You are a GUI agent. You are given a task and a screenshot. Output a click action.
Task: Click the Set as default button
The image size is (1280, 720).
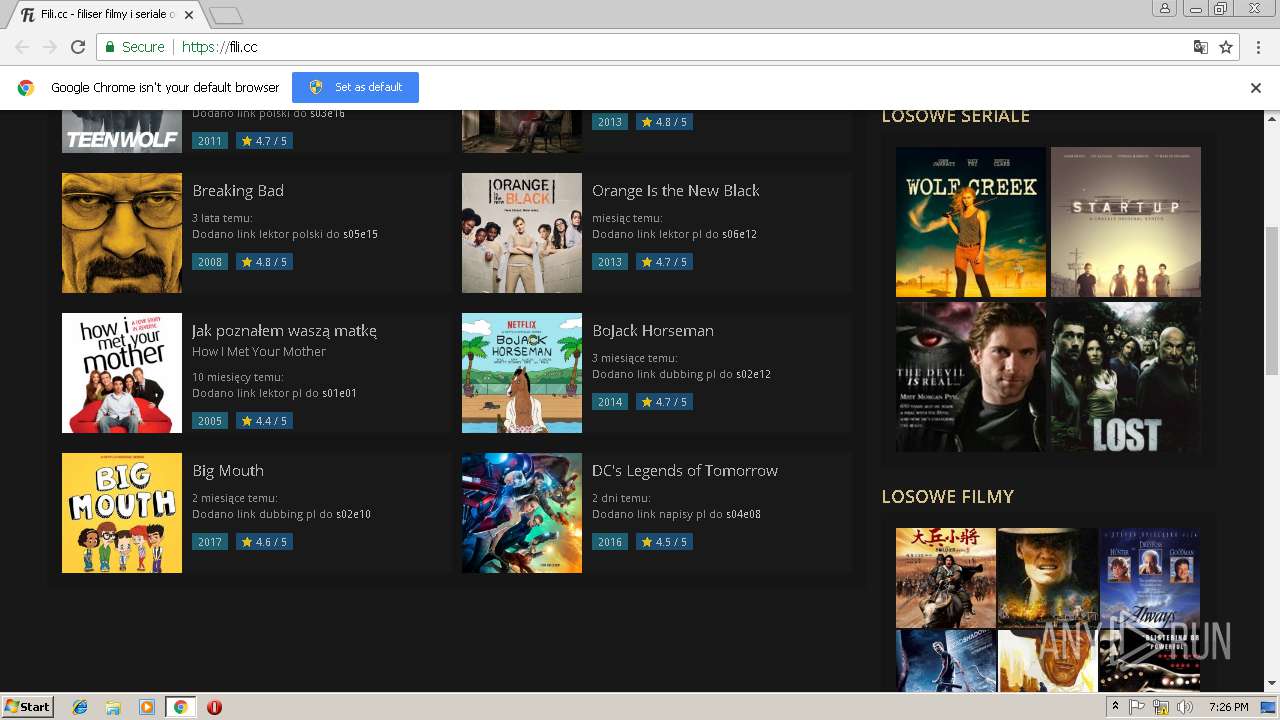point(355,87)
